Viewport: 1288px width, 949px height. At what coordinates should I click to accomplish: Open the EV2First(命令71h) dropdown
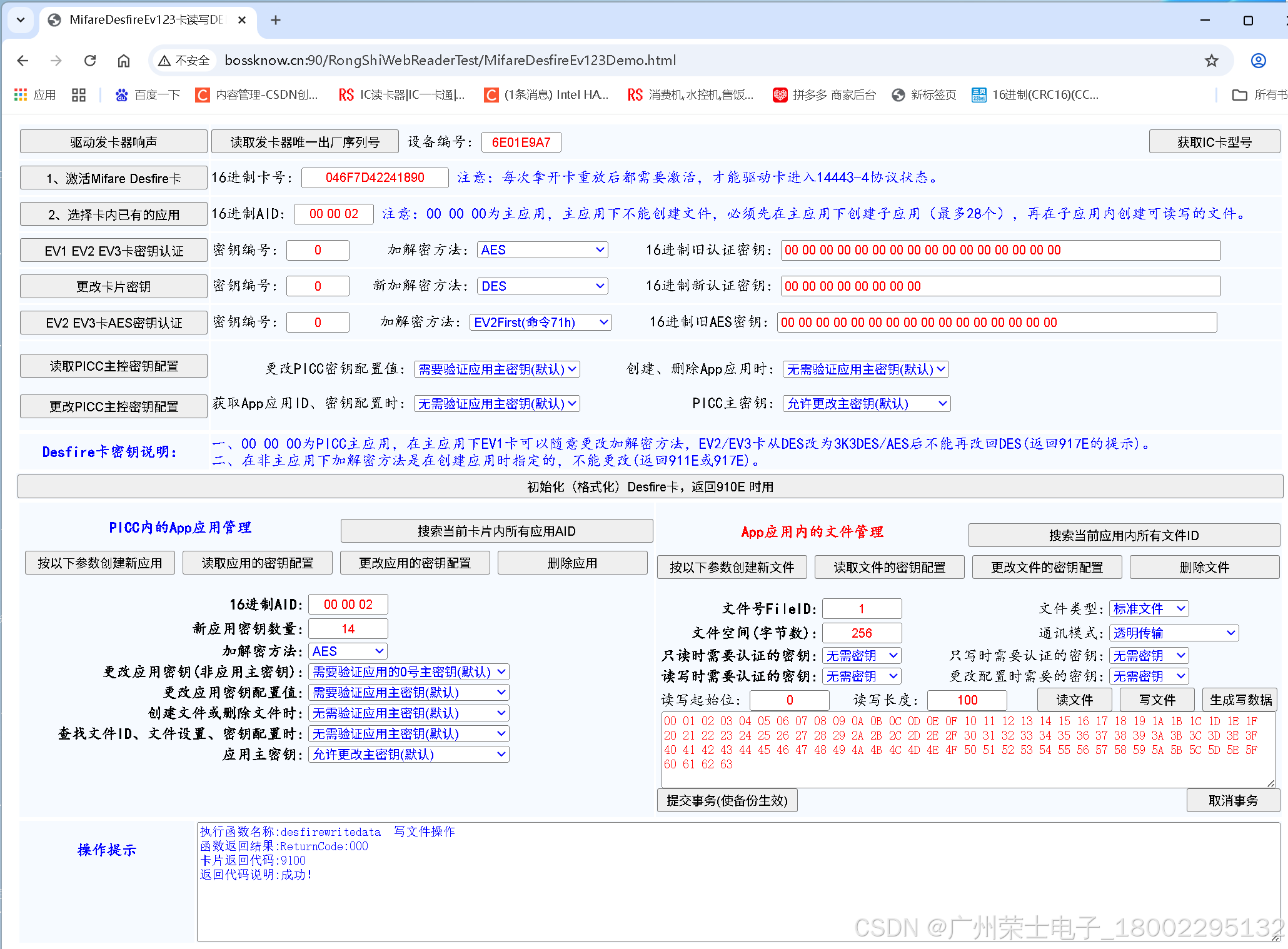540,323
